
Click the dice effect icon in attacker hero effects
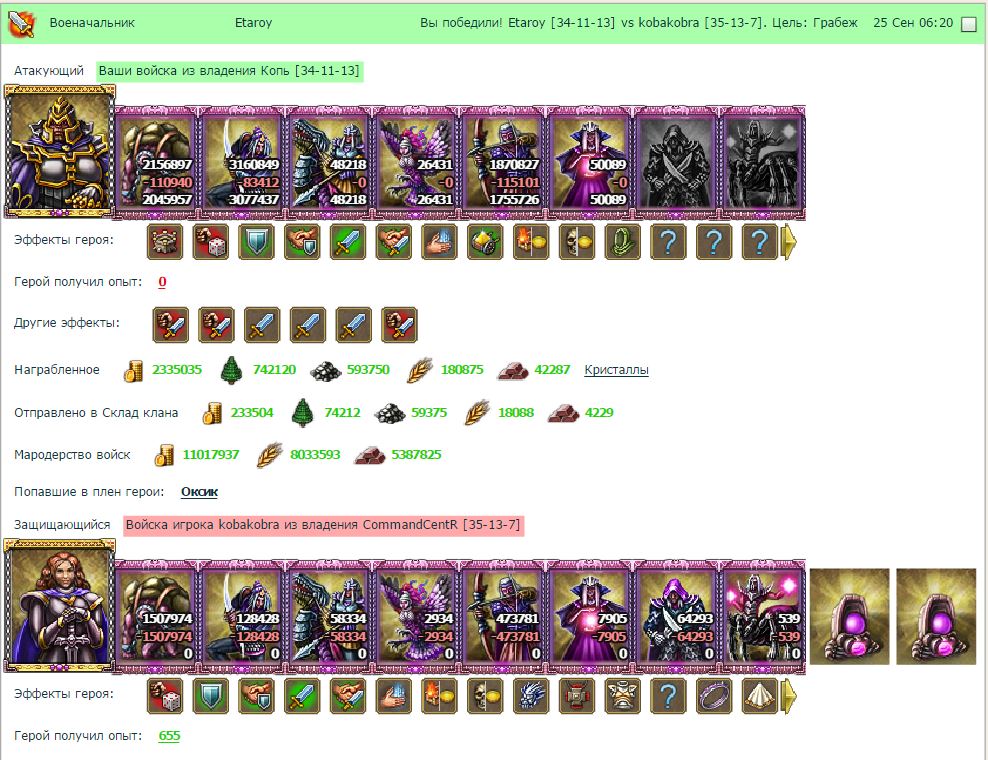tap(210, 241)
